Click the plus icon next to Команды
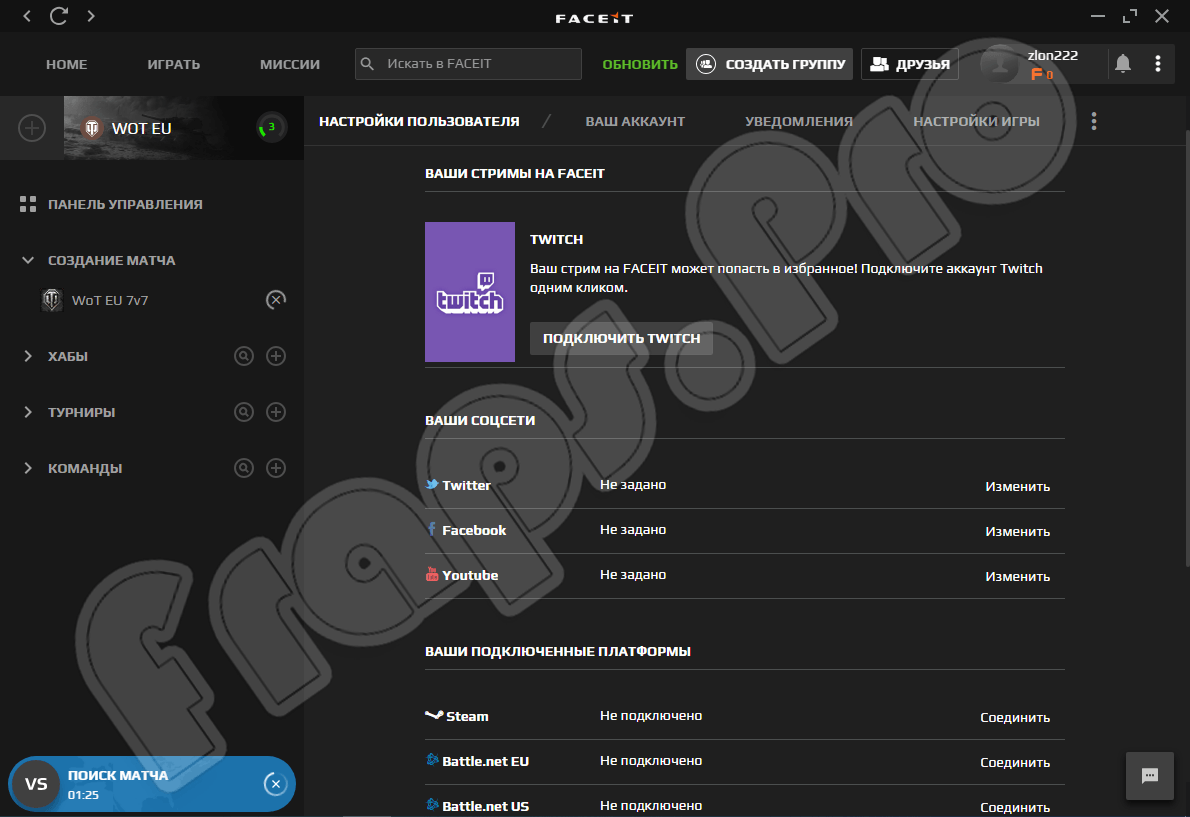The width and height of the screenshot is (1190, 817). pyautogui.click(x=276, y=468)
